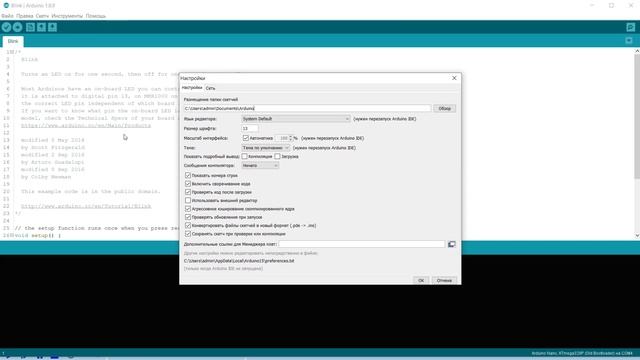The width and height of the screenshot is (640, 360).
Task: Open the Правка menu
Action: coord(24,16)
